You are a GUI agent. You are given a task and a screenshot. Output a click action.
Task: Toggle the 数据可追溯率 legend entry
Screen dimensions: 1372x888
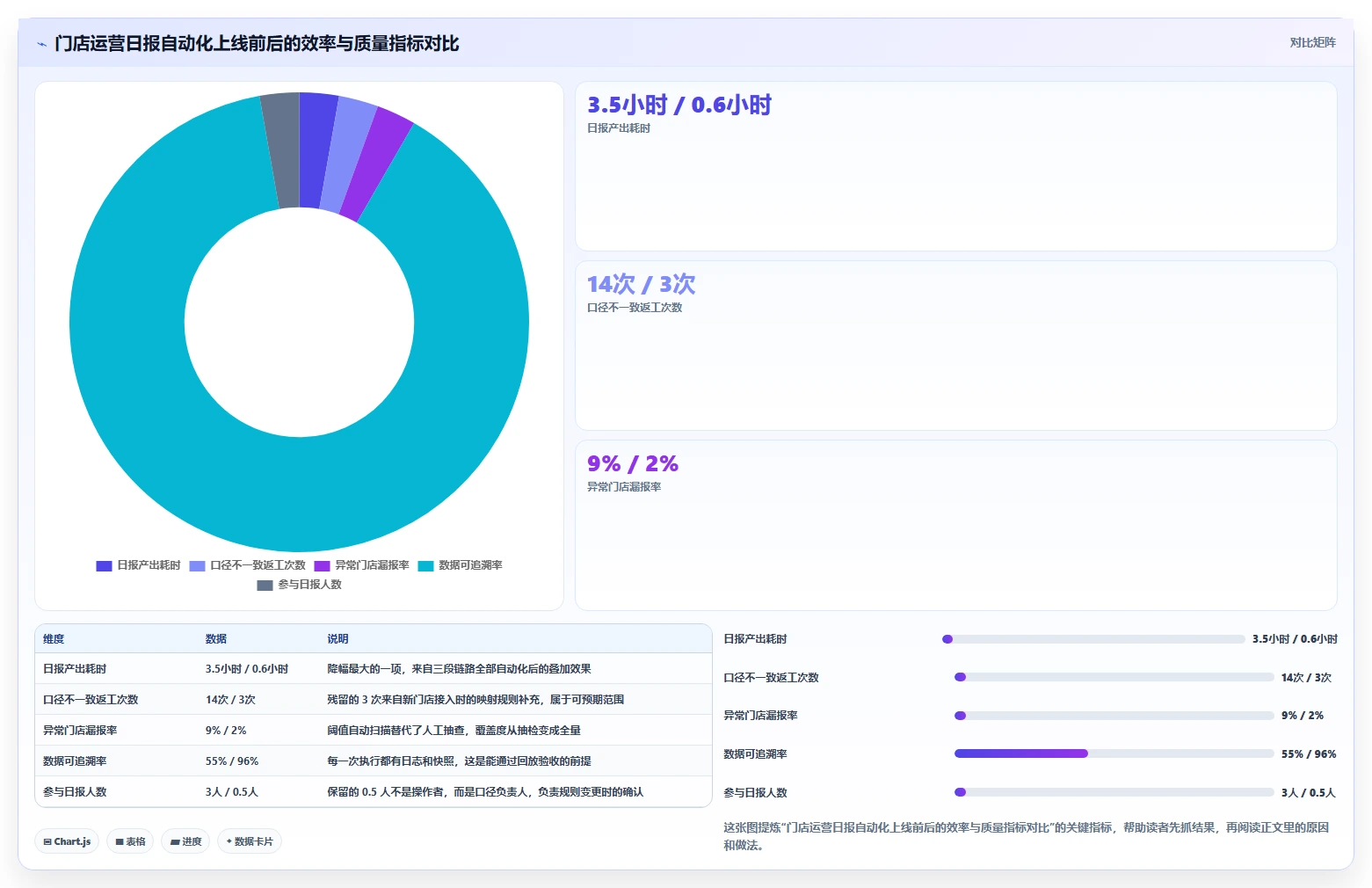pyautogui.click(x=460, y=565)
